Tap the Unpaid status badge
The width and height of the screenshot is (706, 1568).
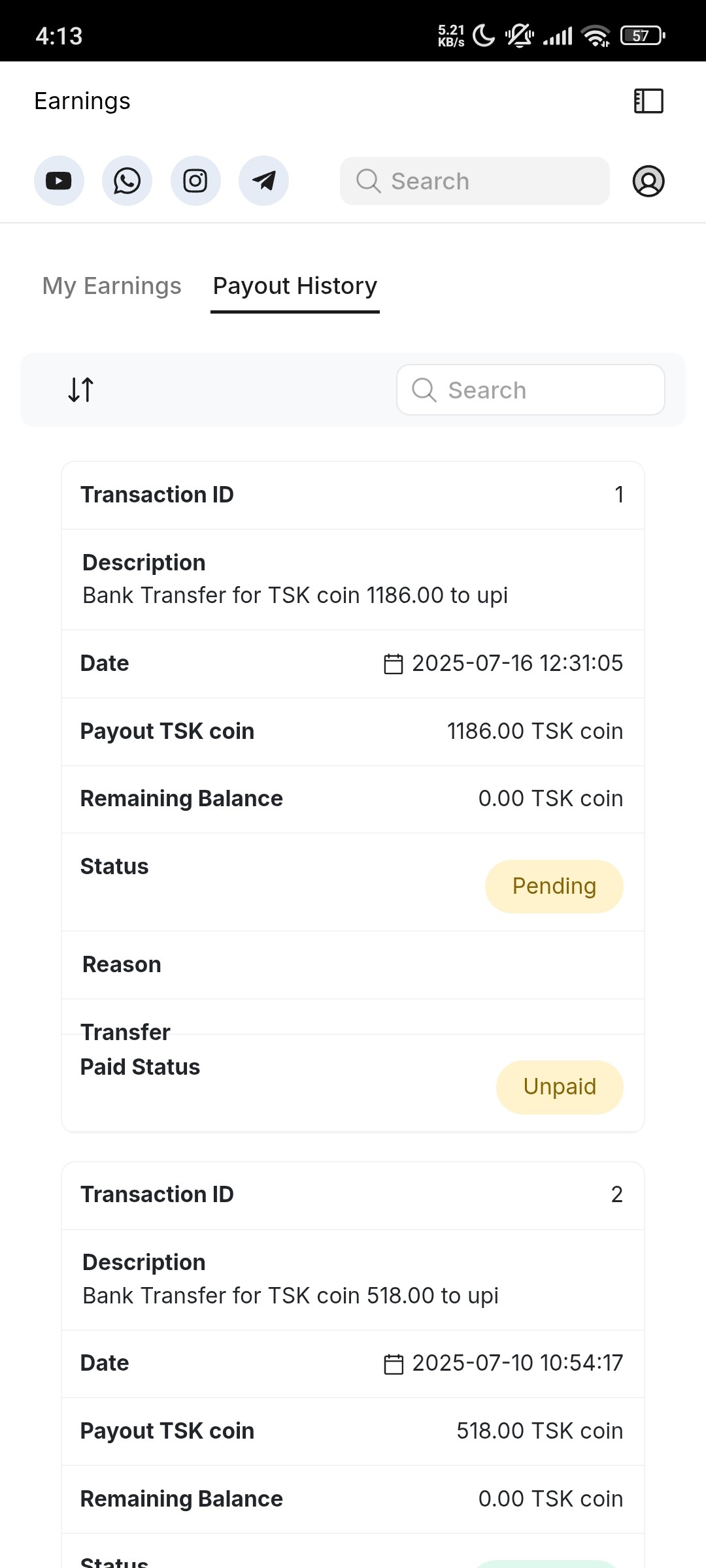point(560,1087)
